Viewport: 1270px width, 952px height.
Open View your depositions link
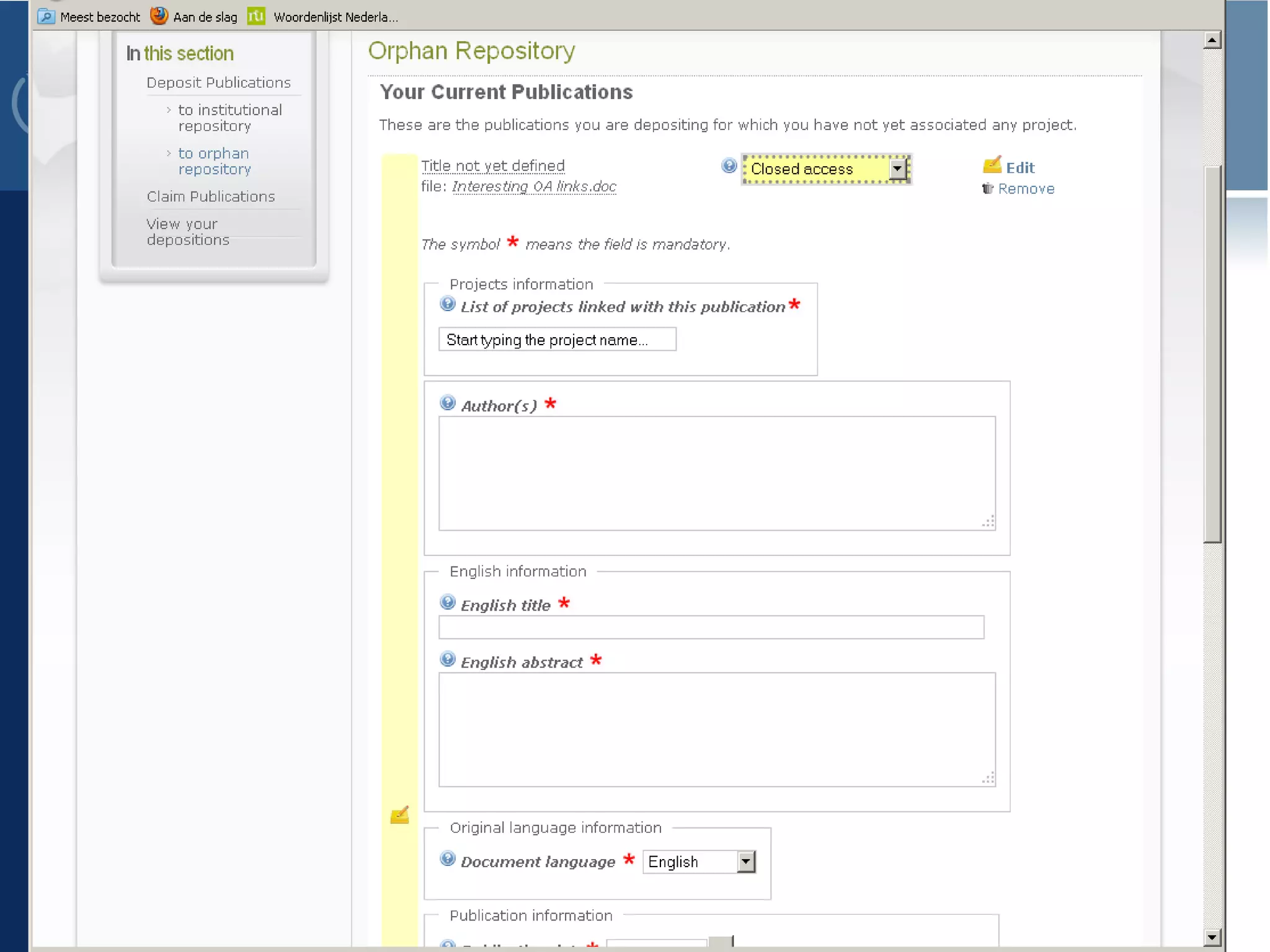(188, 232)
